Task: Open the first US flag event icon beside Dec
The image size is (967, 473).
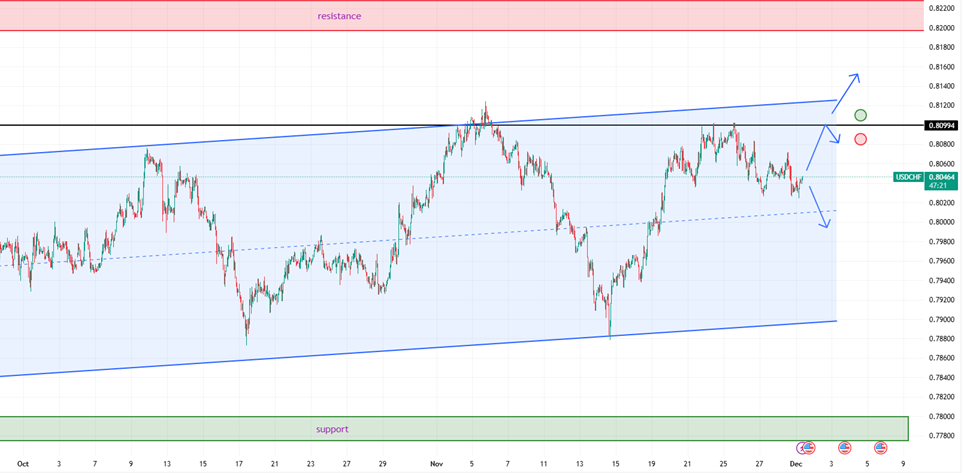Action: pos(809,447)
